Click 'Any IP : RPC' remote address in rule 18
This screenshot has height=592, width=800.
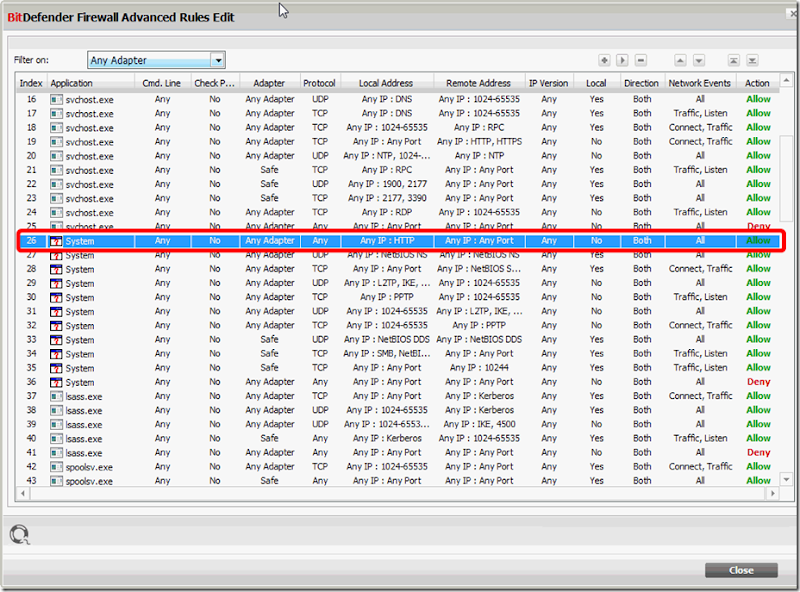tap(479, 127)
